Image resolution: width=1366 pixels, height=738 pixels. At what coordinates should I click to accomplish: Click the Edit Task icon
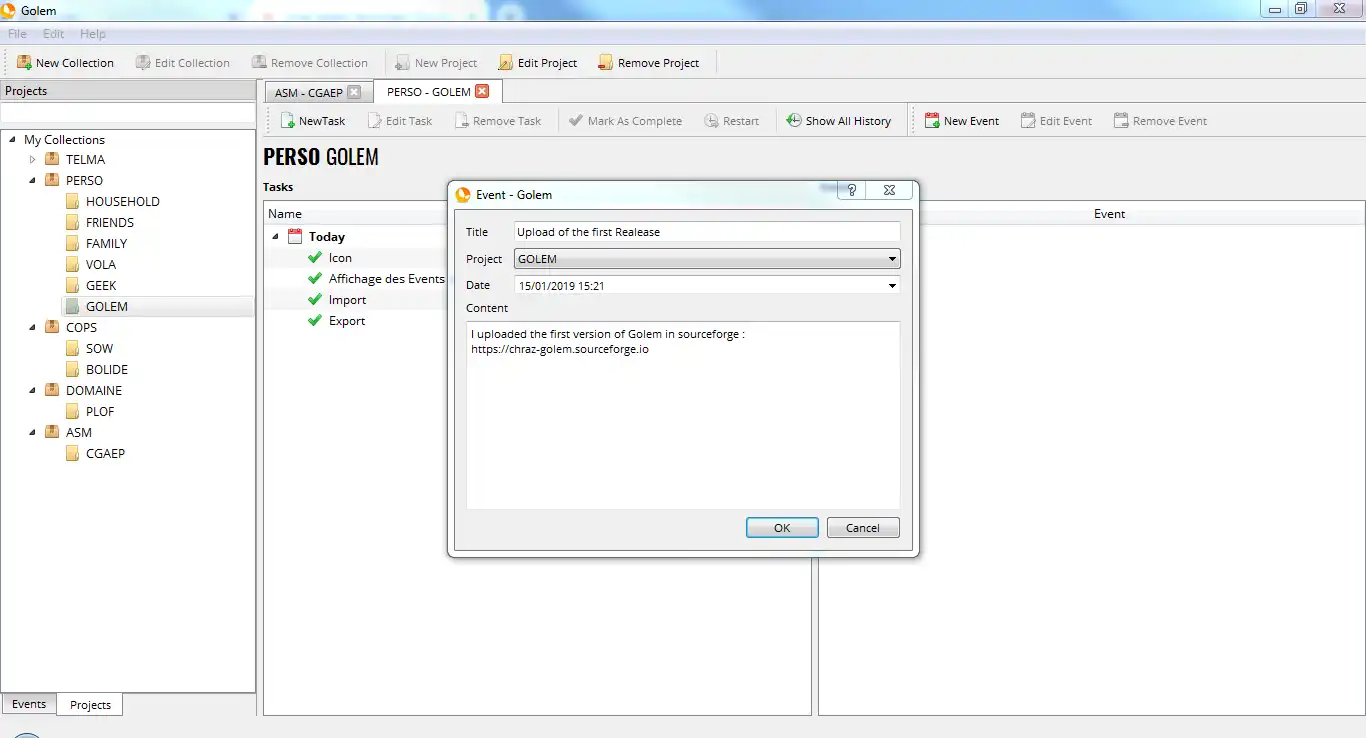[x=374, y=121]
